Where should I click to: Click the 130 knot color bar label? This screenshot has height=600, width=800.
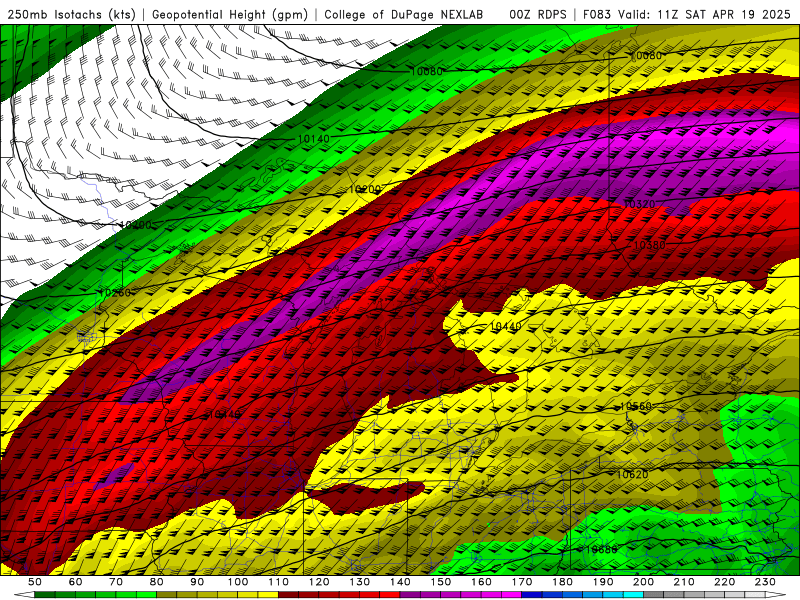360,582
